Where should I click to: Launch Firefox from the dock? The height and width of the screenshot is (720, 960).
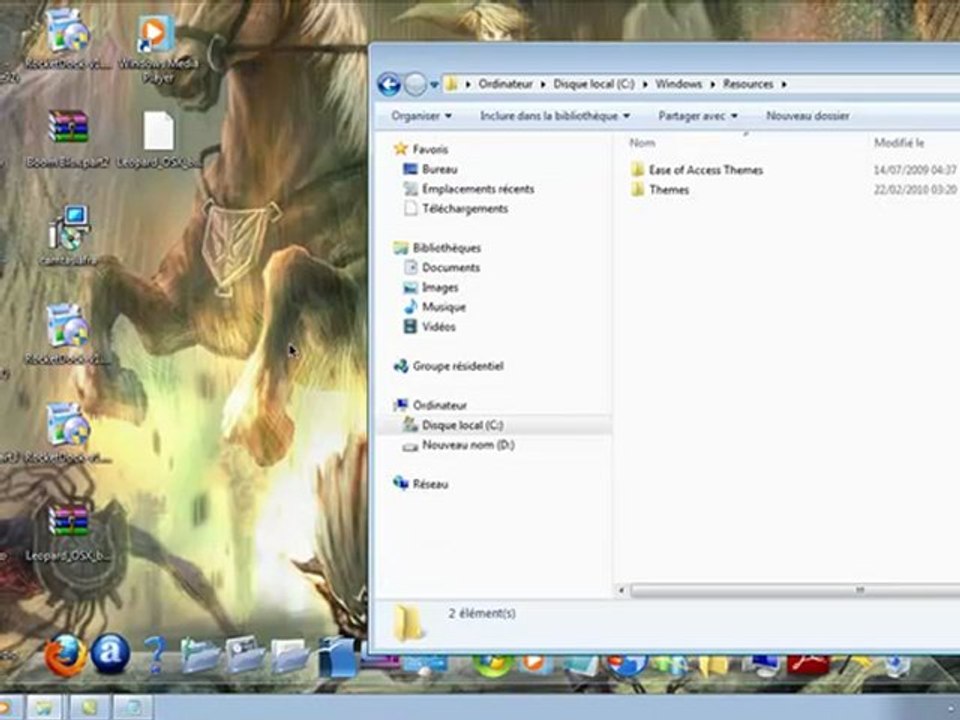pyautogui.click(x=65, y=654)
